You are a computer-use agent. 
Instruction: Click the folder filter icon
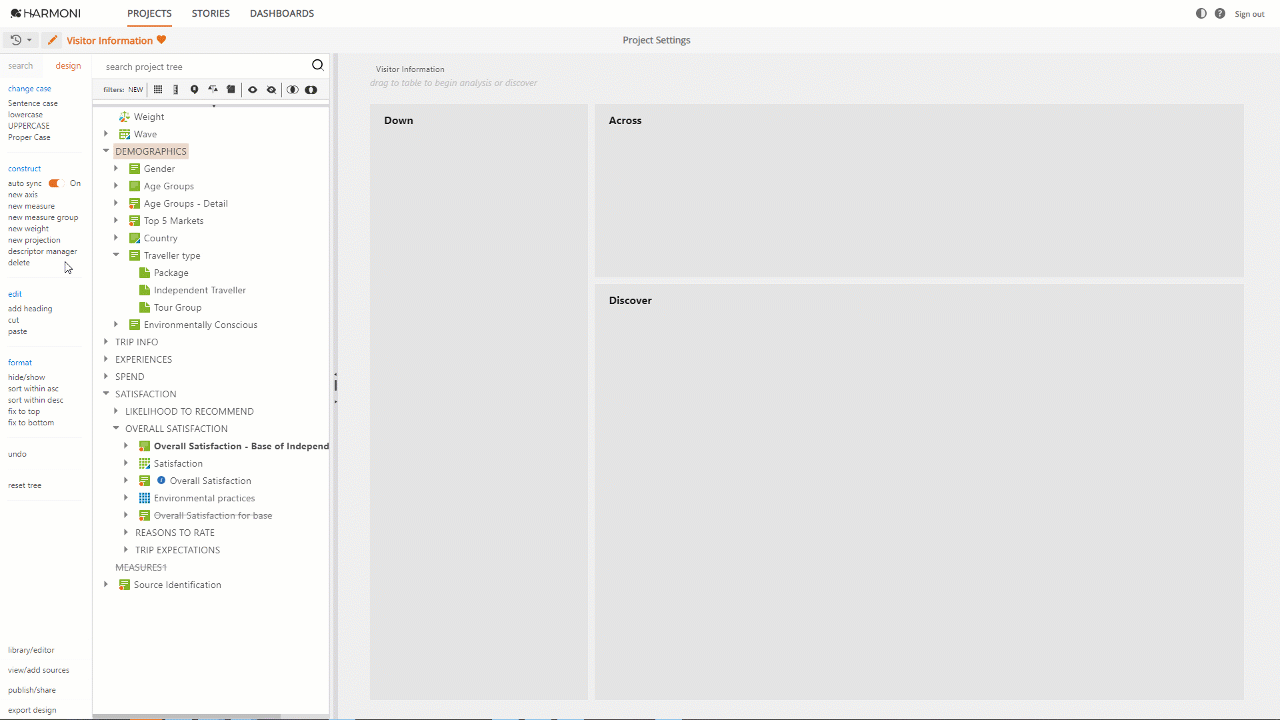pyautogui.click(x=231, y=90)
